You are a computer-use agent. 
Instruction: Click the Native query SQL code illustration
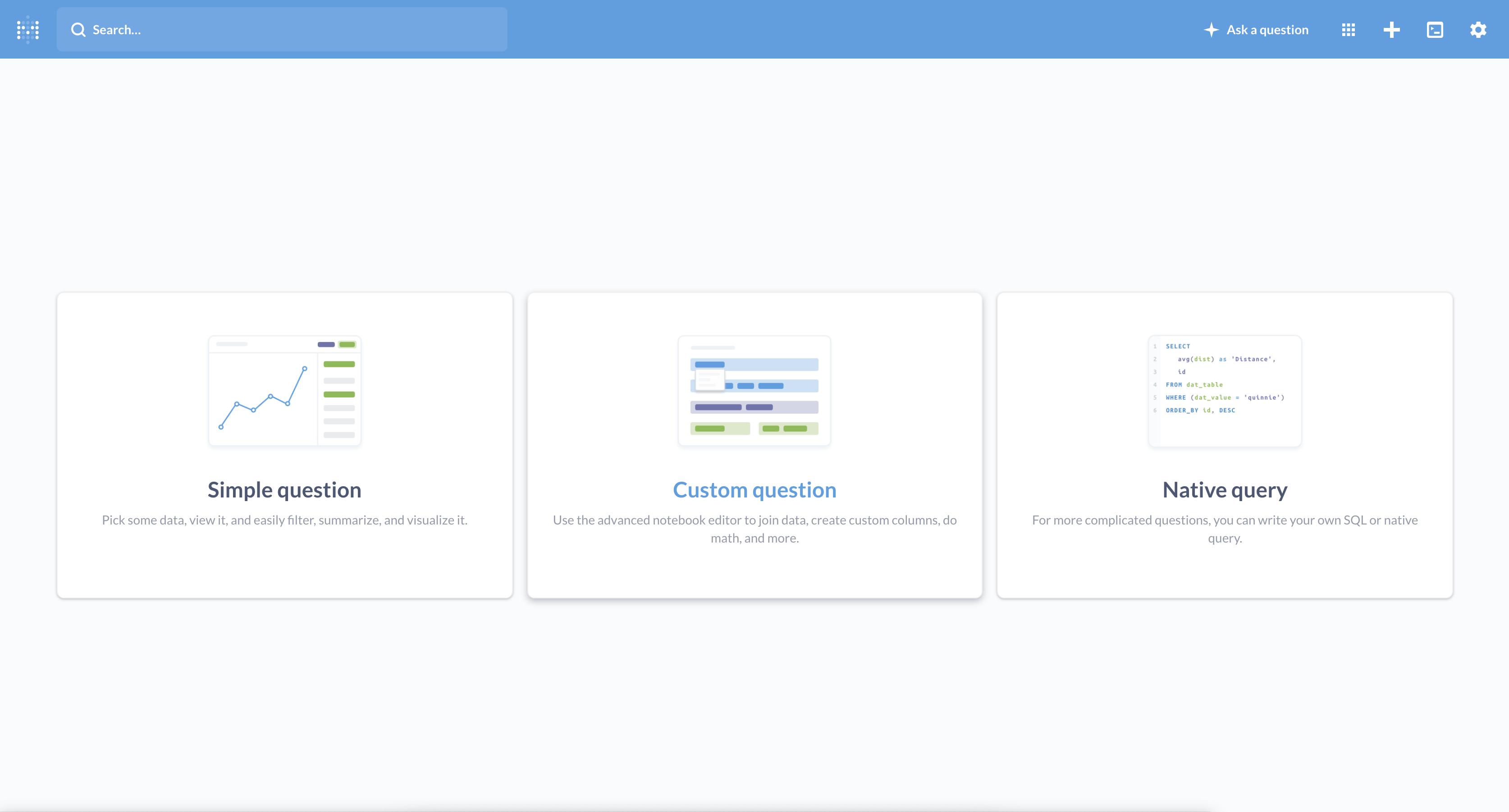pyautogui.click(x=1224, y=390)
